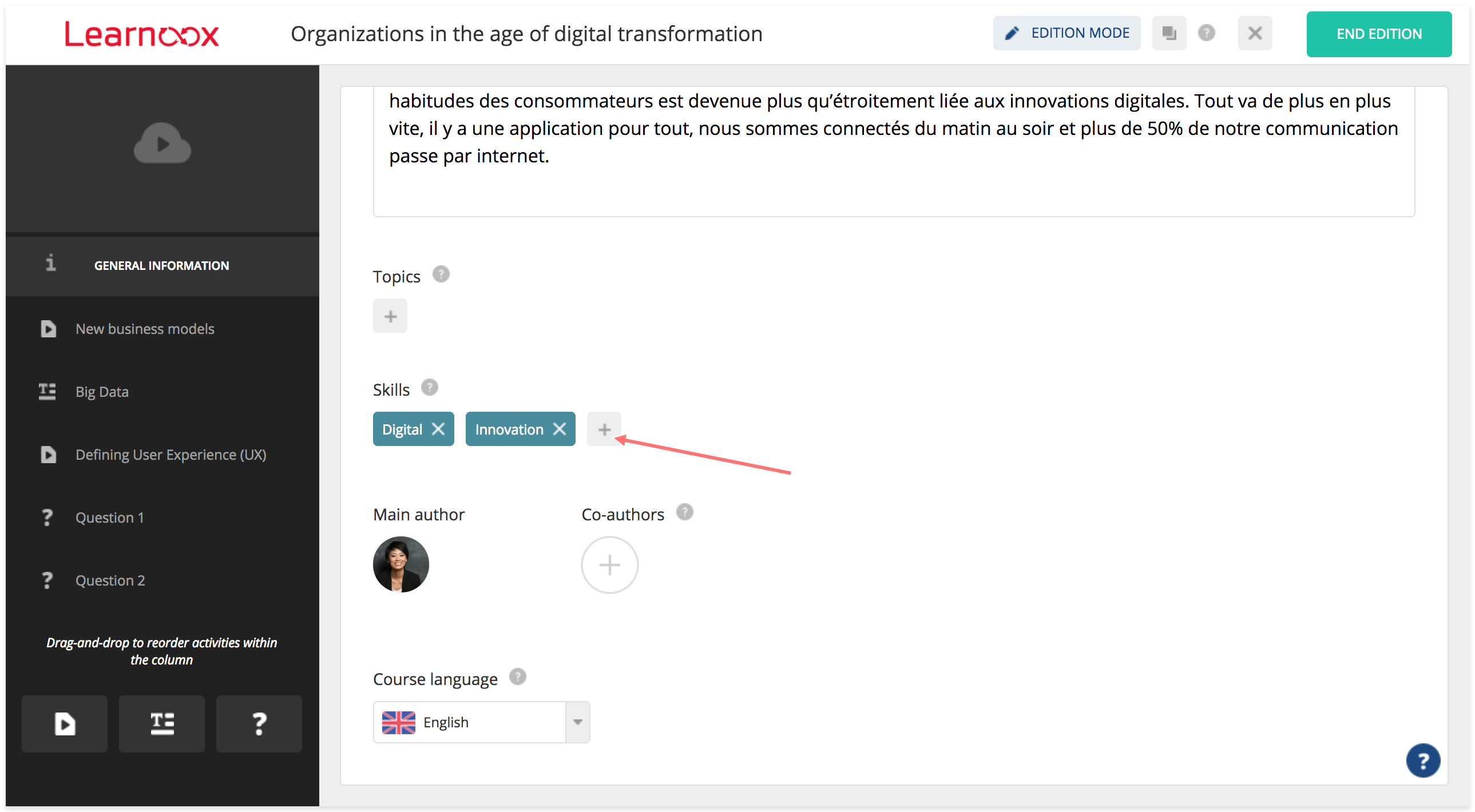The image size is (1475, 812).
Task: Click the End Edition button
Action: coord(1378,34)
